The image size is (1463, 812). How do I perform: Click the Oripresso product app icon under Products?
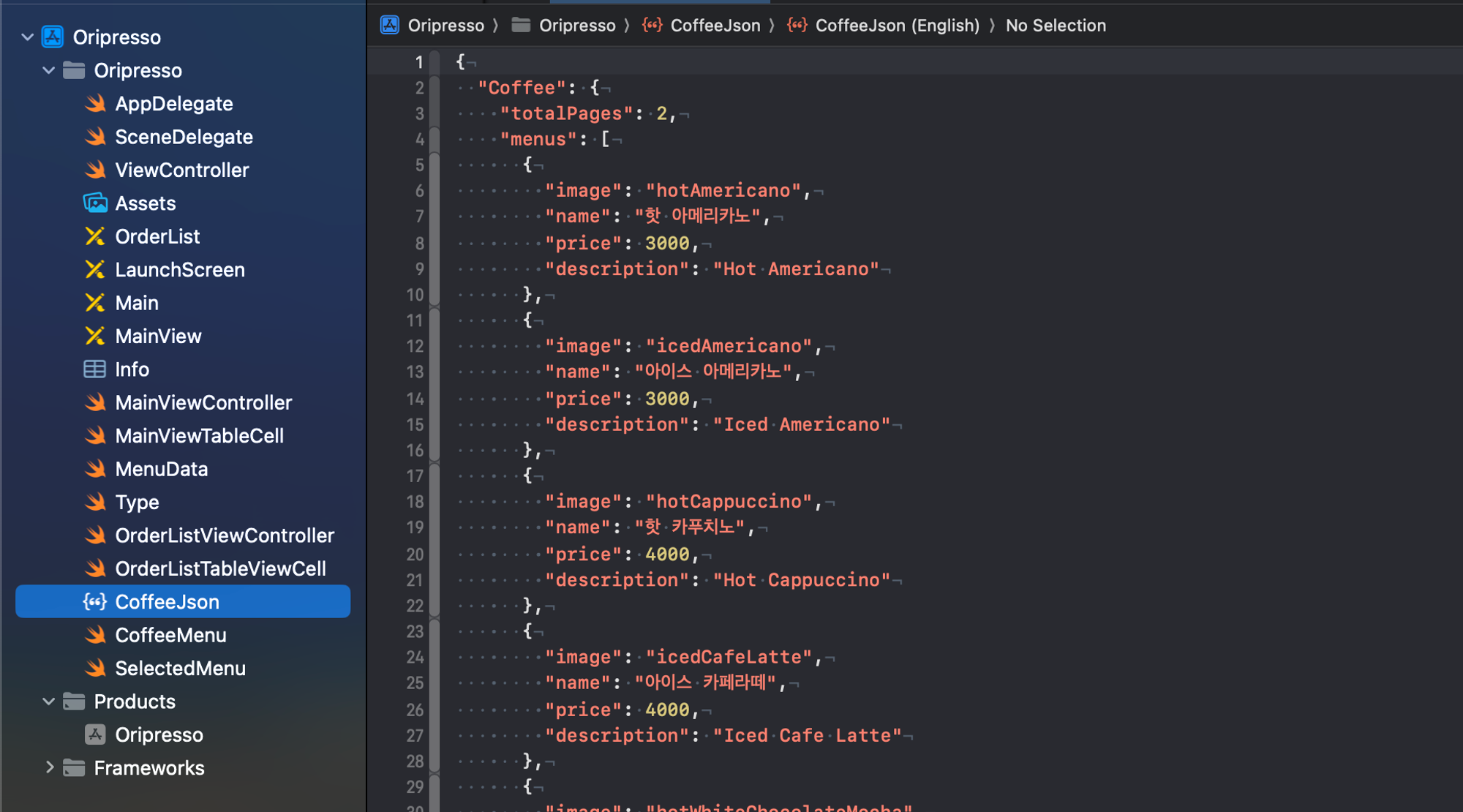coord(95,734)
